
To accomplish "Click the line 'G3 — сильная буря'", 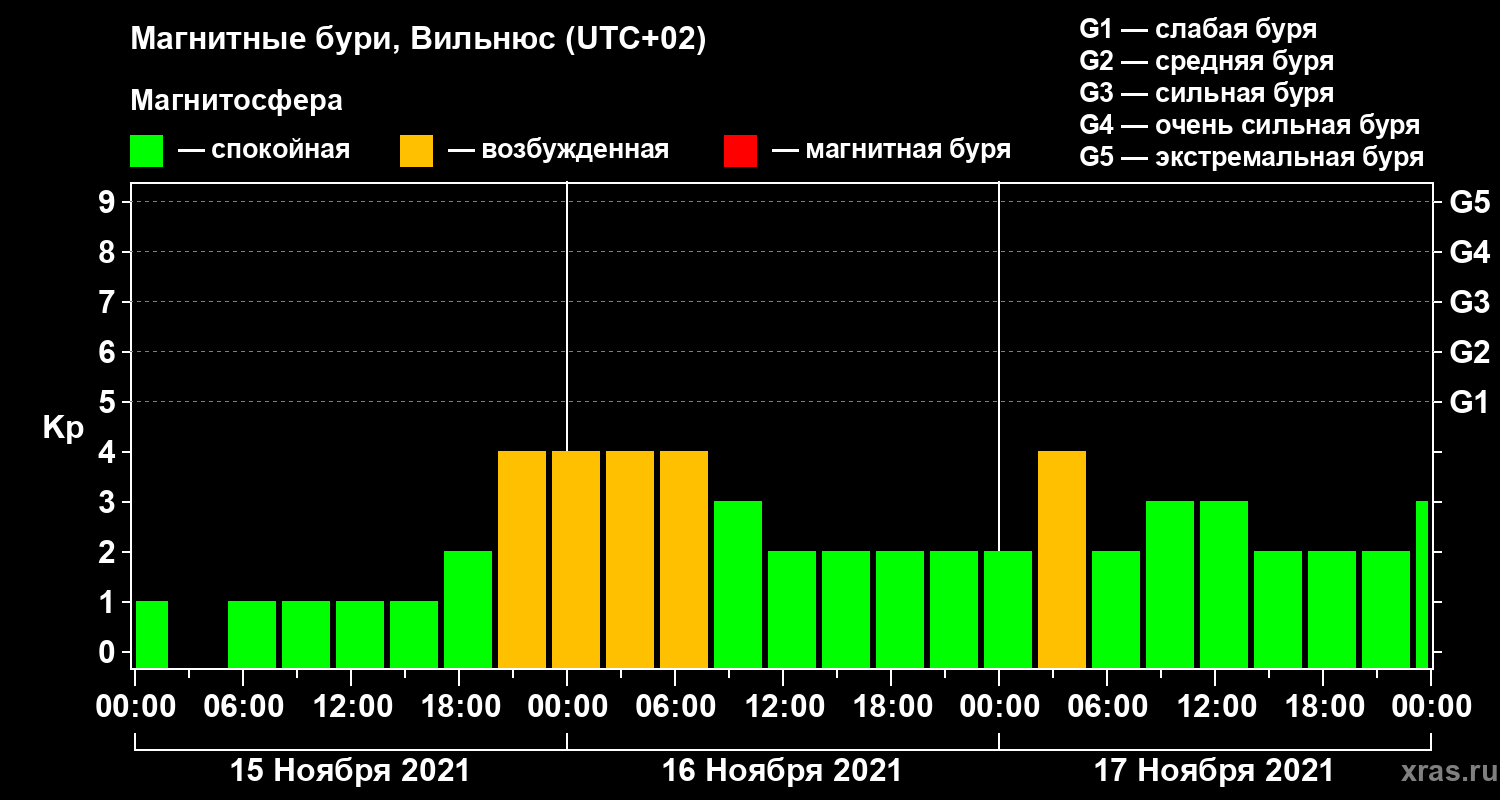I will click(1206, 93).
